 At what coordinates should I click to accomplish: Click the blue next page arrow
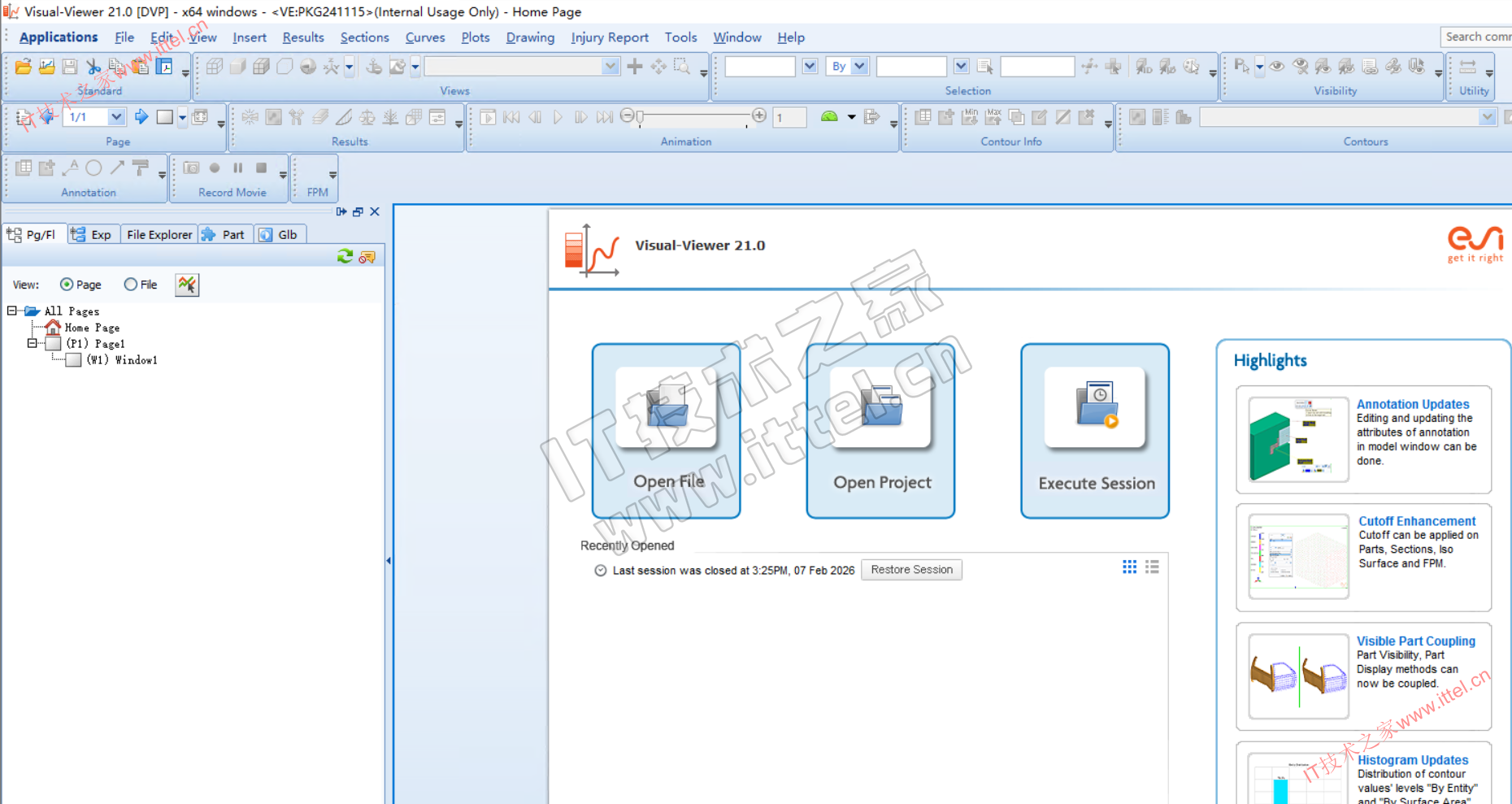[141, 117]
